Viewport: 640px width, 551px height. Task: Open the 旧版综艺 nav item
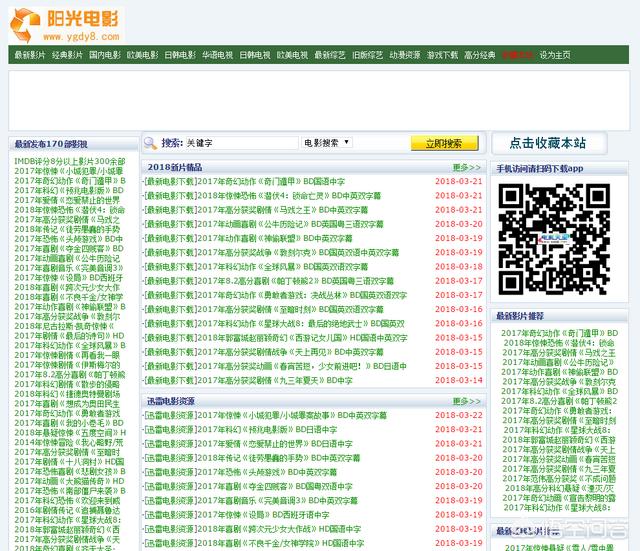(367, 55)
